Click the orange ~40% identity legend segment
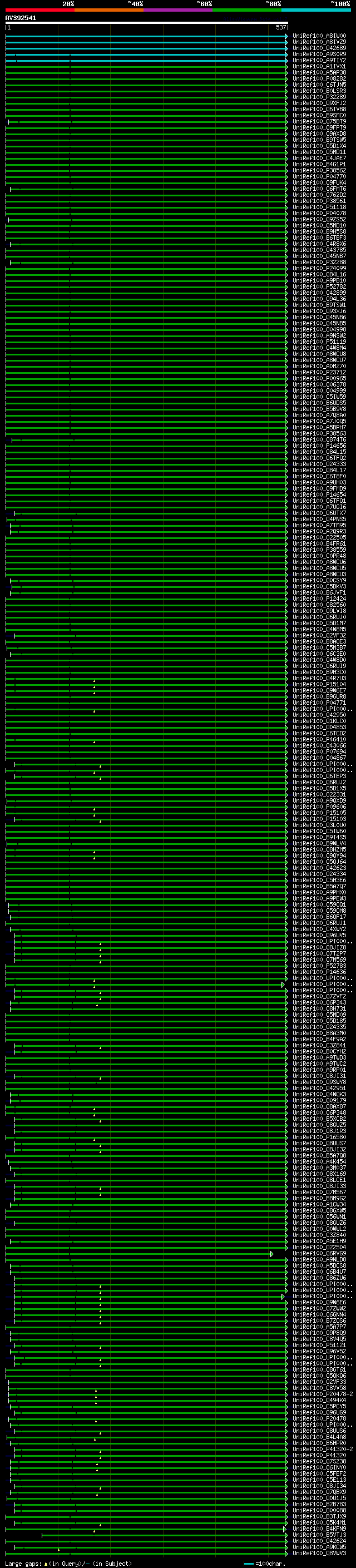Screen dimensions: 356x1568 coord(109,10)
